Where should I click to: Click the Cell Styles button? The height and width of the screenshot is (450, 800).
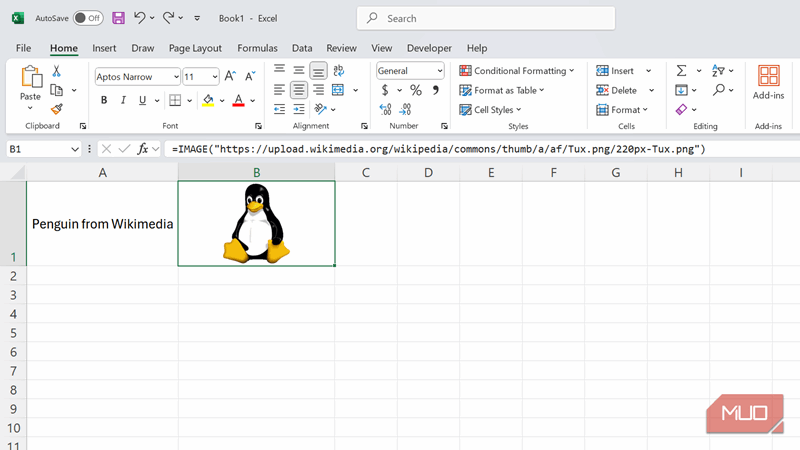pyautogui.click(x=497, y=110)
